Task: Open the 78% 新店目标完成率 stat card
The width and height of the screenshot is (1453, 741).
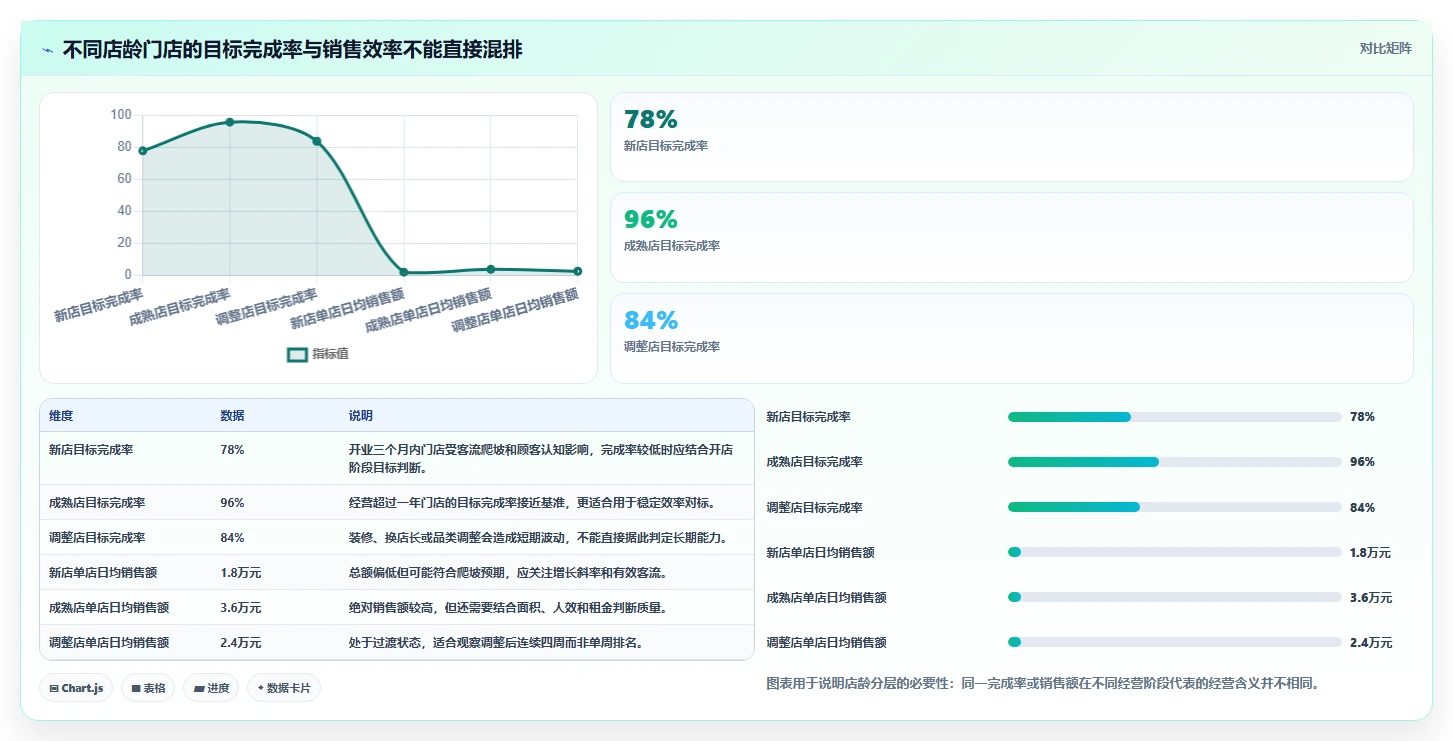Action: point(1012,137)
